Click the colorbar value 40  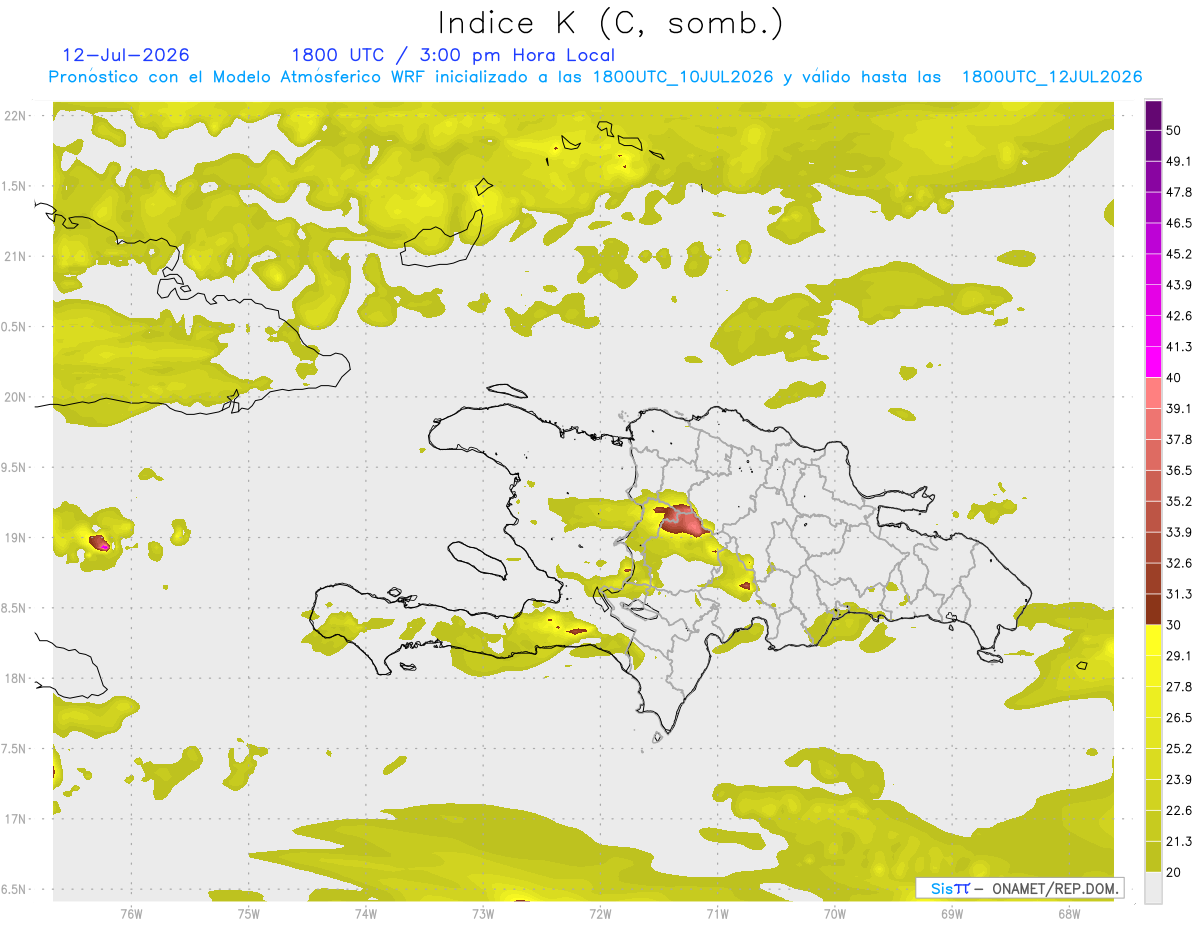click(x=1175, y=378)
